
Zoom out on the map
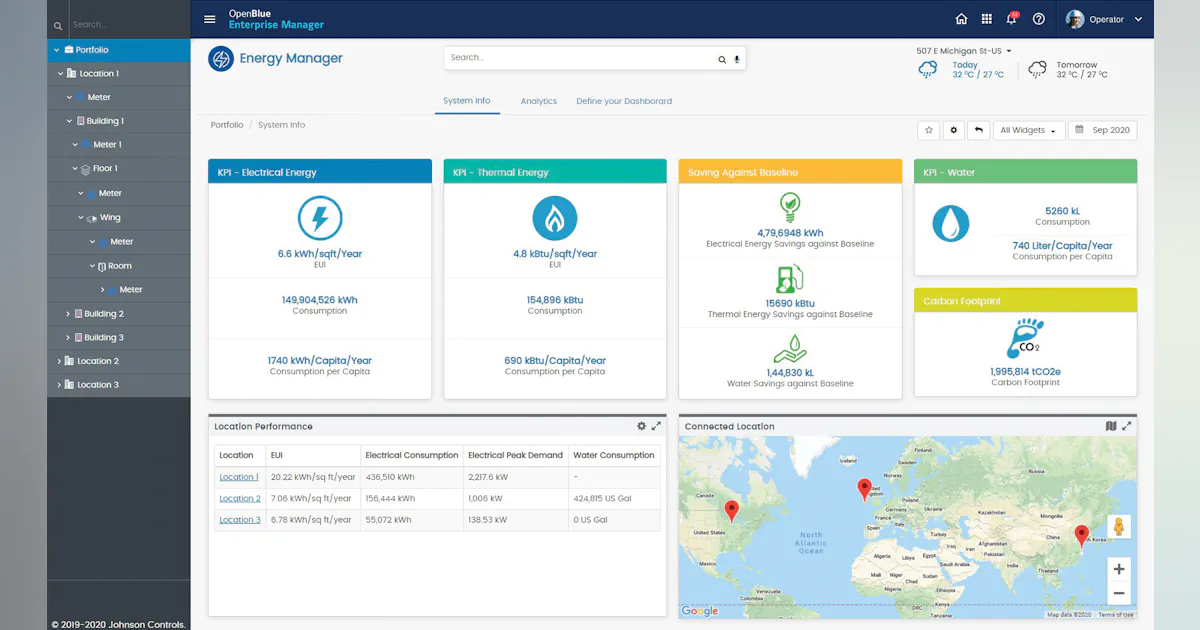coord(1119,593)
